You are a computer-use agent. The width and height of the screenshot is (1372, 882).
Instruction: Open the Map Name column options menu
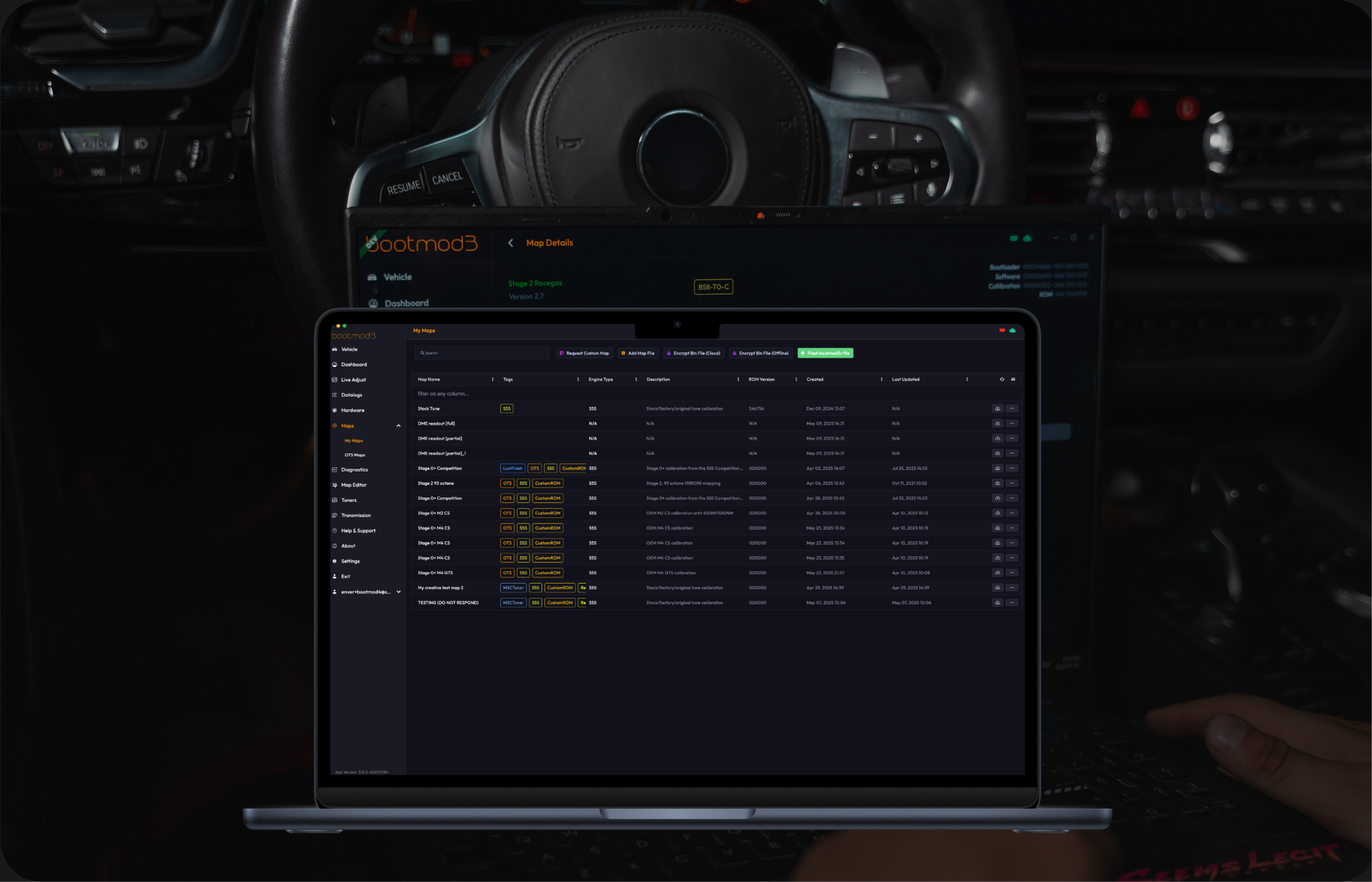pyautogui.click(x=493, y=379)
